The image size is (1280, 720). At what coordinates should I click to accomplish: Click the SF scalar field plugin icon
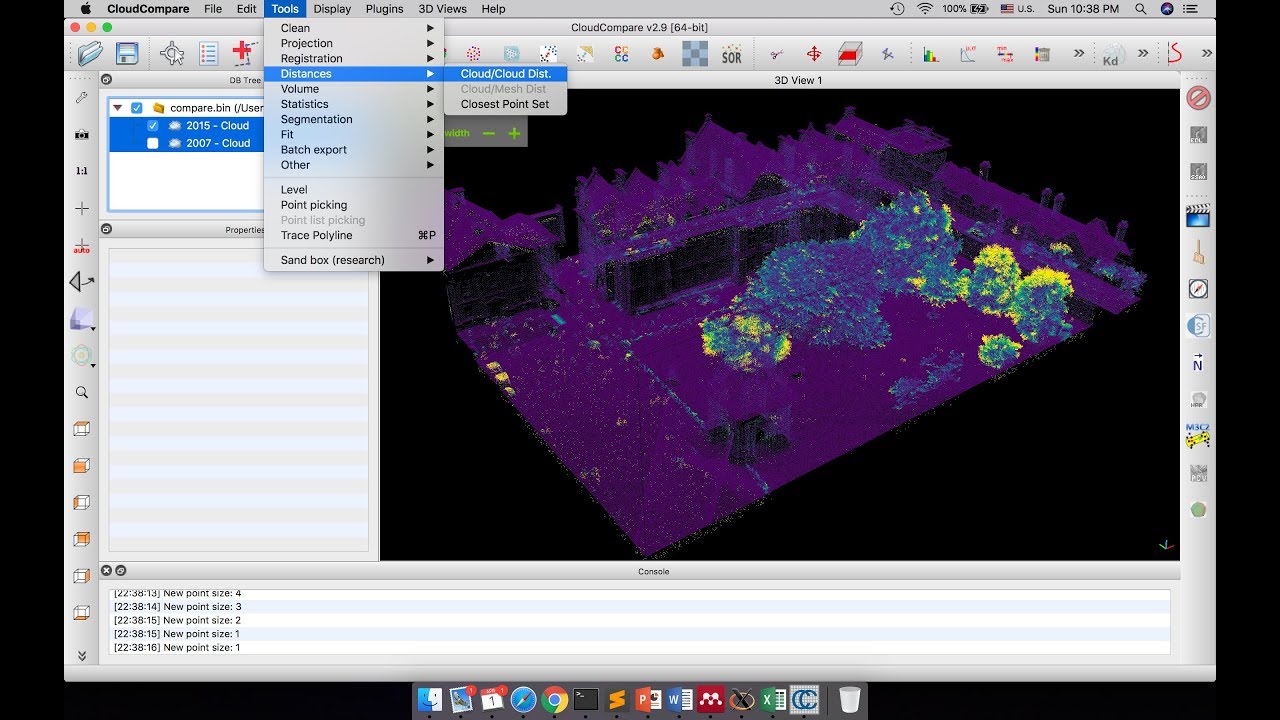1198,326
